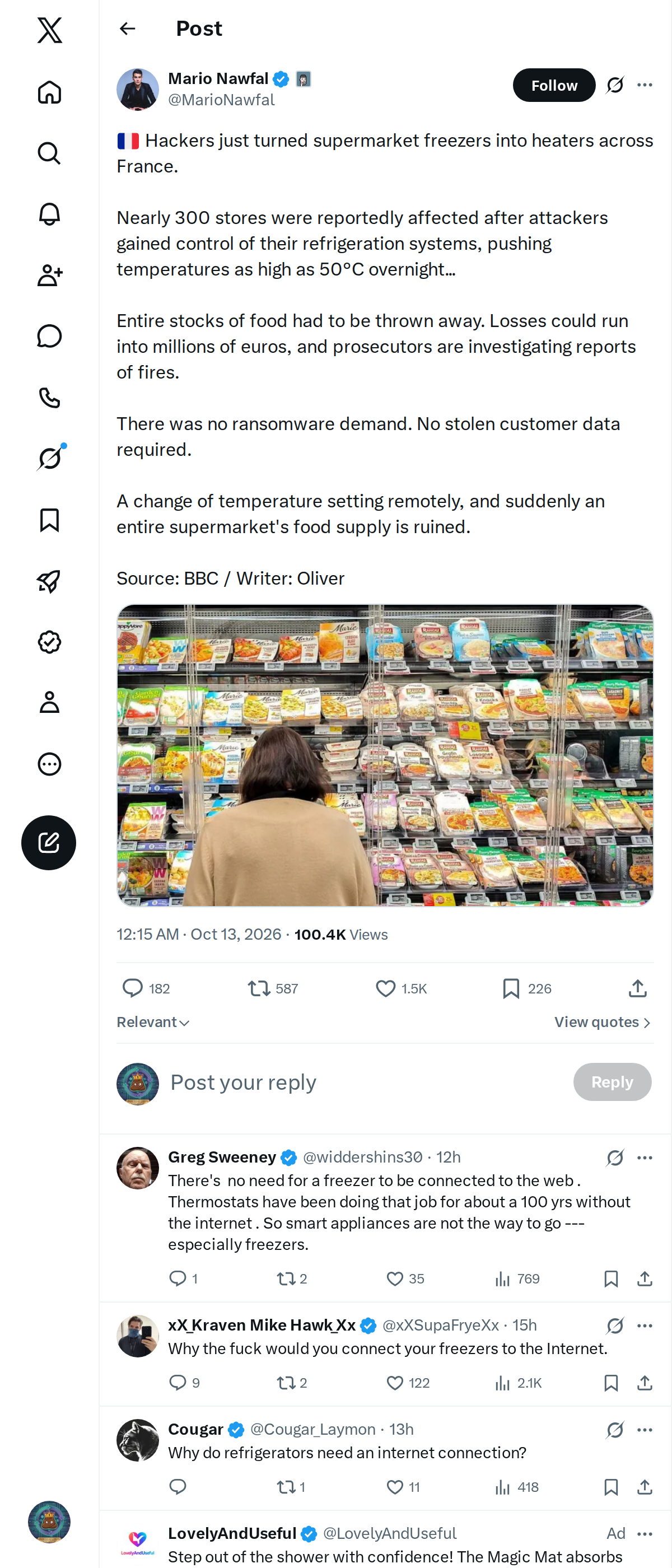Screen dimensions: 672x1568
Task: Share the main post via share icon
Action: click(637, 988)
